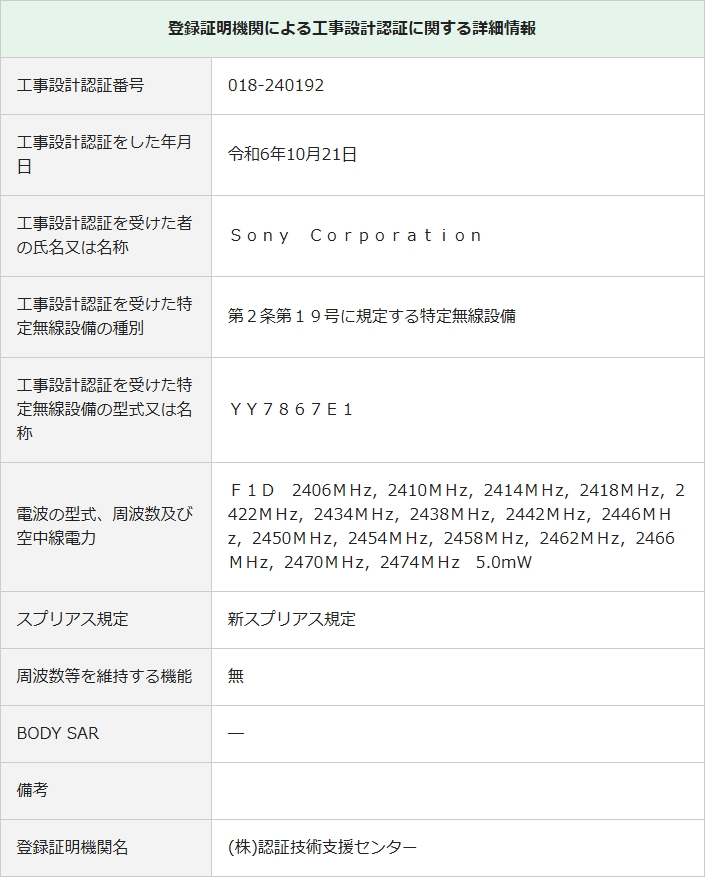Click the 周波数等を維持する機能 label
This screenshot has width=705, height=877.
coord(104,677)
